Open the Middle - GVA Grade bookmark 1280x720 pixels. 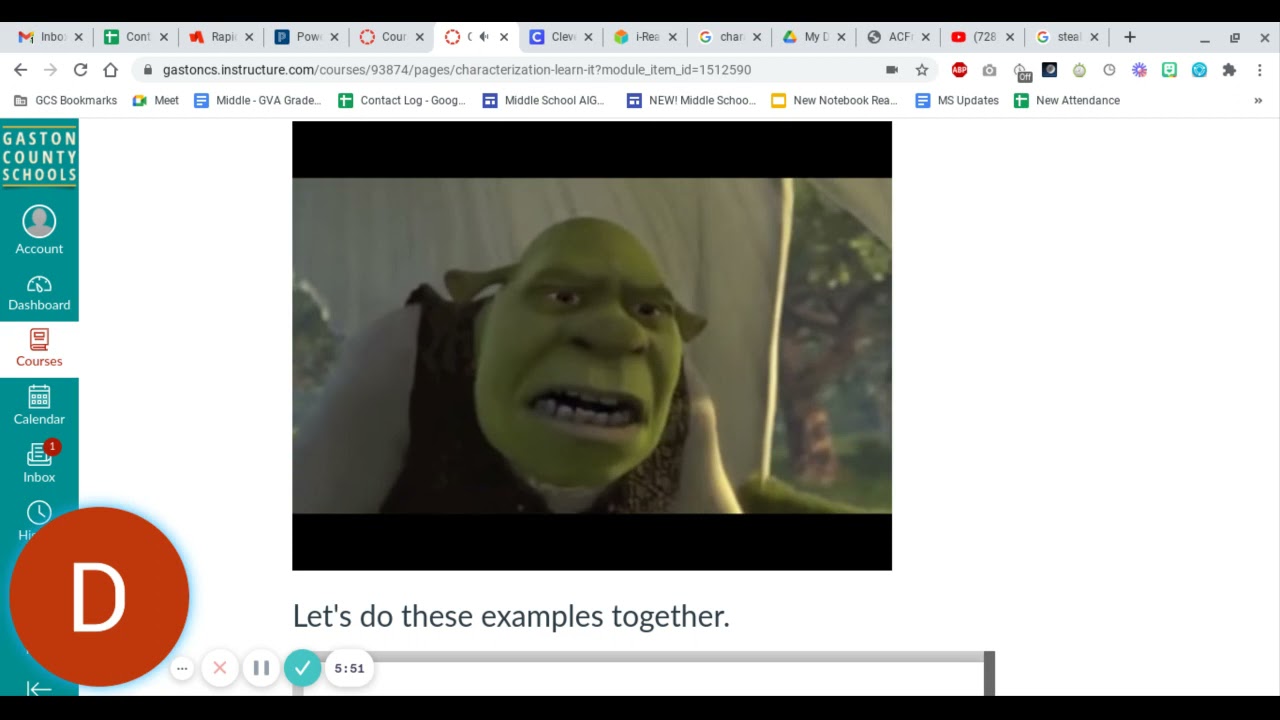click(258, 100)
